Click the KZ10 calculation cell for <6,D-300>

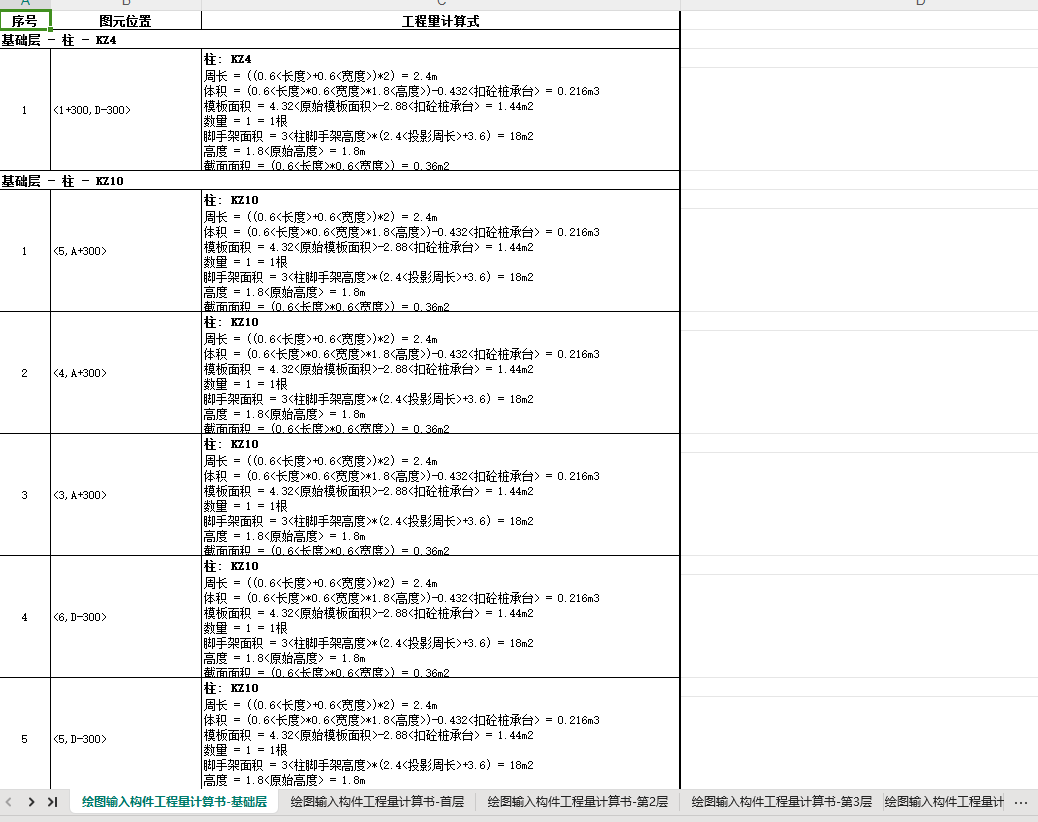441,617
